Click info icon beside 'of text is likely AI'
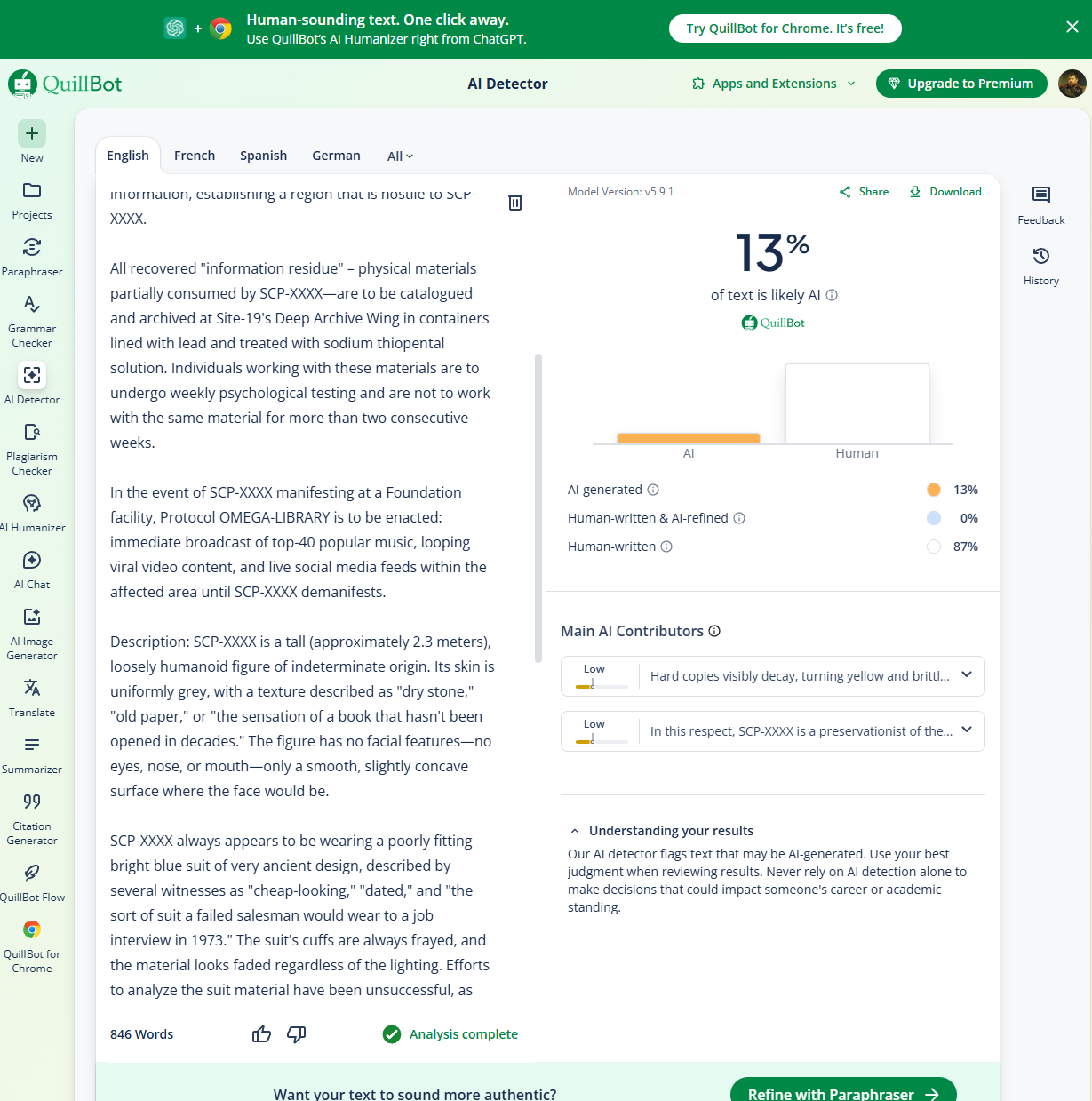1092x1101 pixels. [x=832, y=295]
